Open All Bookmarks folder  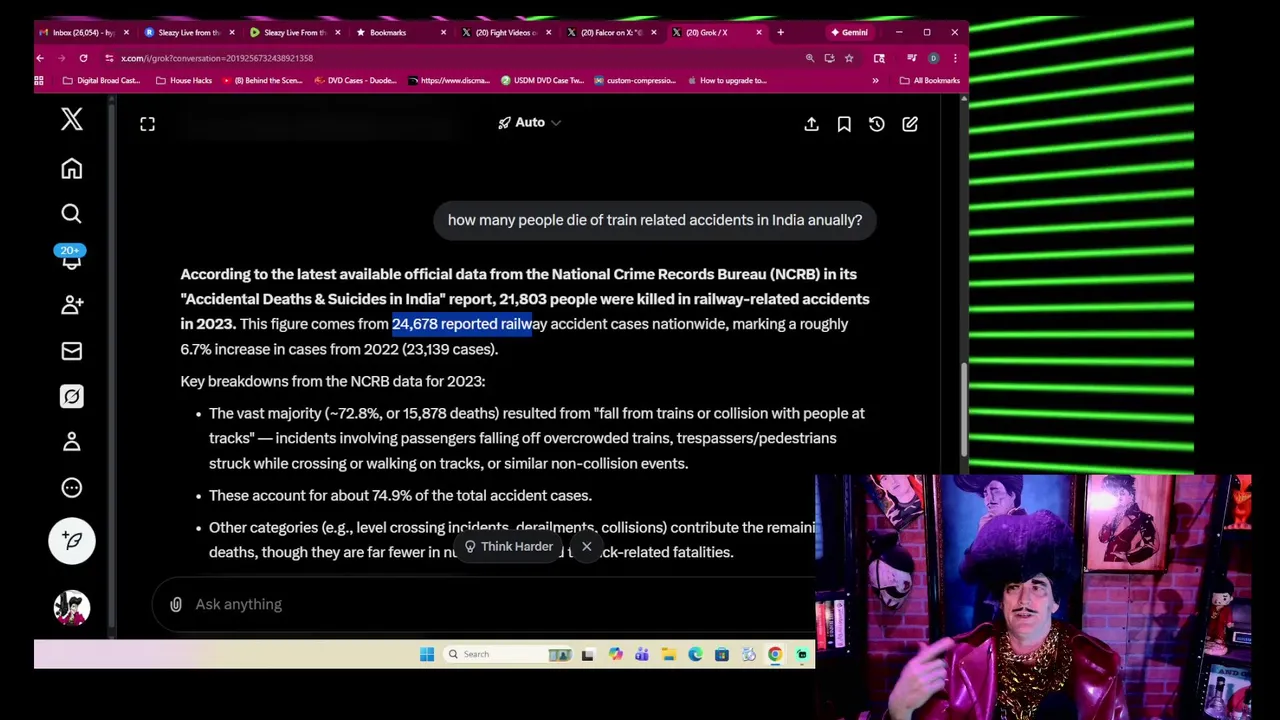[930, 80]
